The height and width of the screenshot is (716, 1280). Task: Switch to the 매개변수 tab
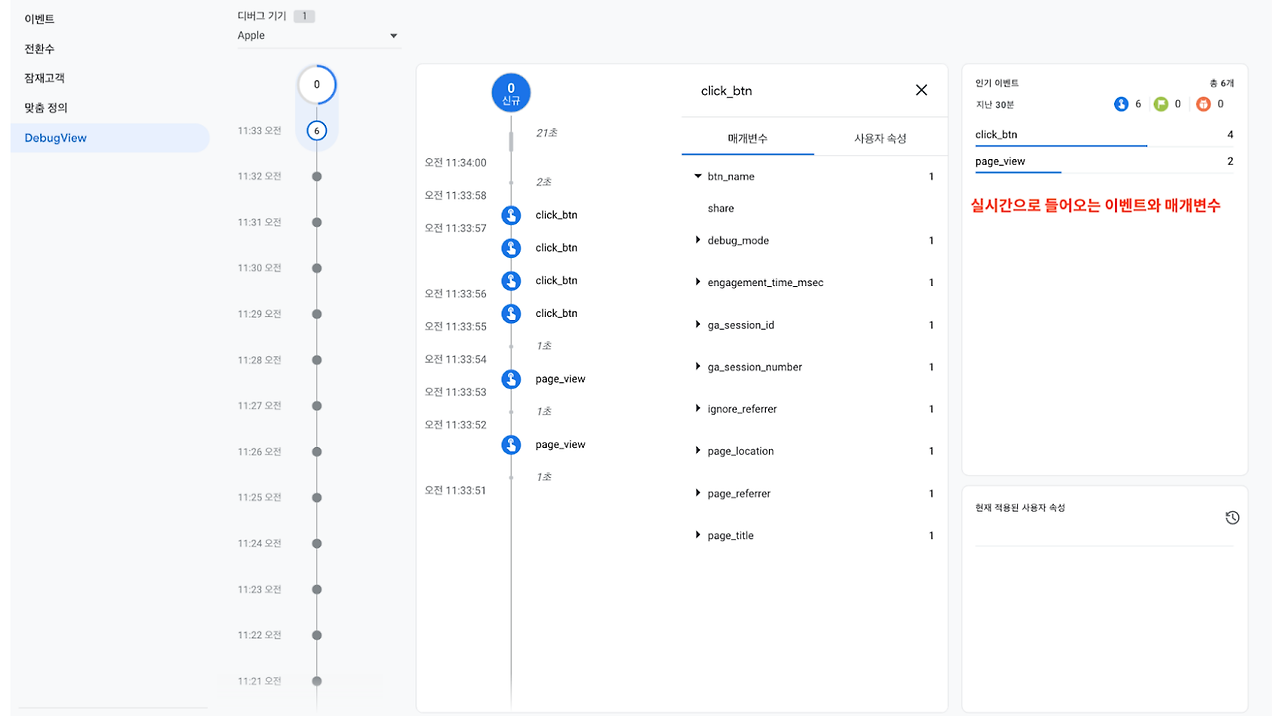(748, 138)
